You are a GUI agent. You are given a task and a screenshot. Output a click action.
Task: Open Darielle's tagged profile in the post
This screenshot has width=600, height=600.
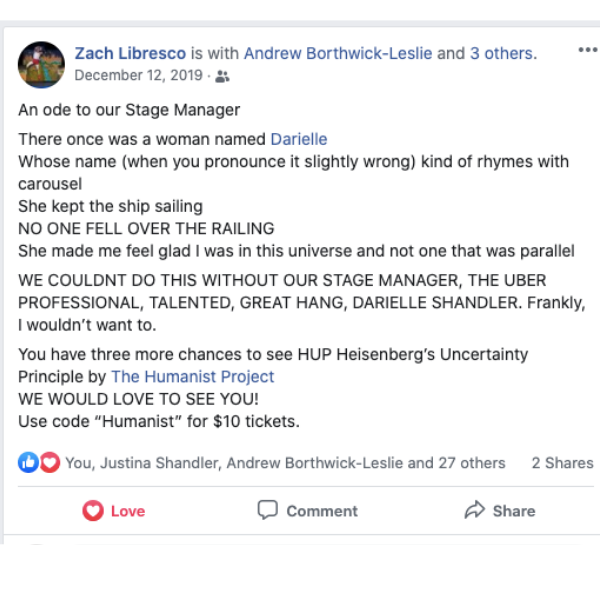tap(298, 139)
